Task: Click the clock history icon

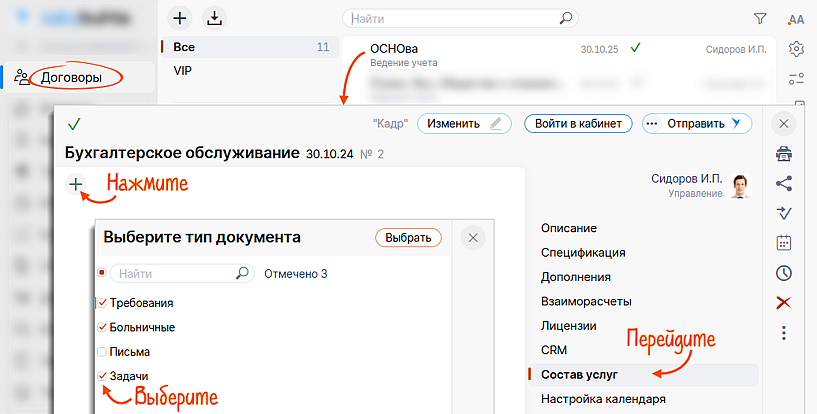Action: 785,272
